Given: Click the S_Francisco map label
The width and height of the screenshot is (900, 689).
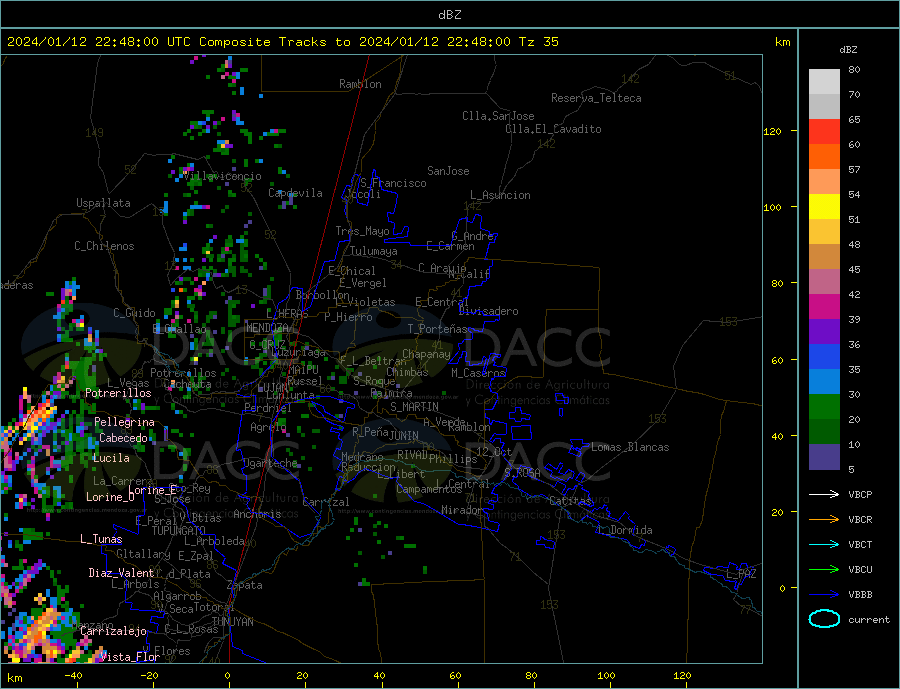Looking at the screenshot, I should pyautogui.click(x=393, y=183).
